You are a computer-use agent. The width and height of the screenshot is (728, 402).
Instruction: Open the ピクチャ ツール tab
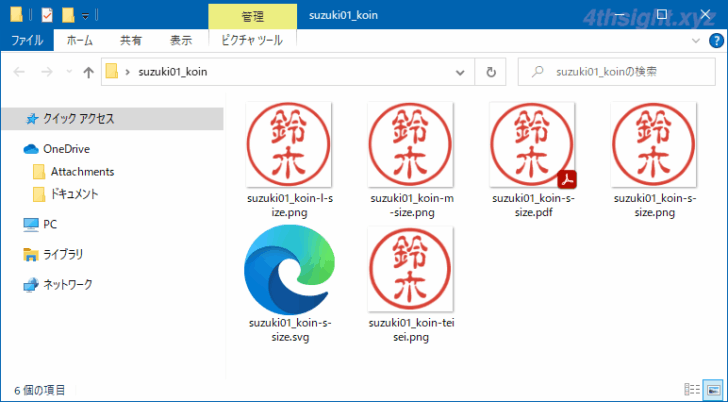pos(254,40)
